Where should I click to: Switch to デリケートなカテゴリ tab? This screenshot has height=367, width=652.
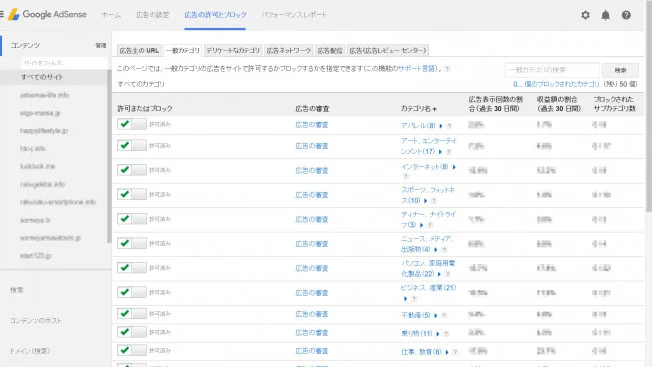233,50
